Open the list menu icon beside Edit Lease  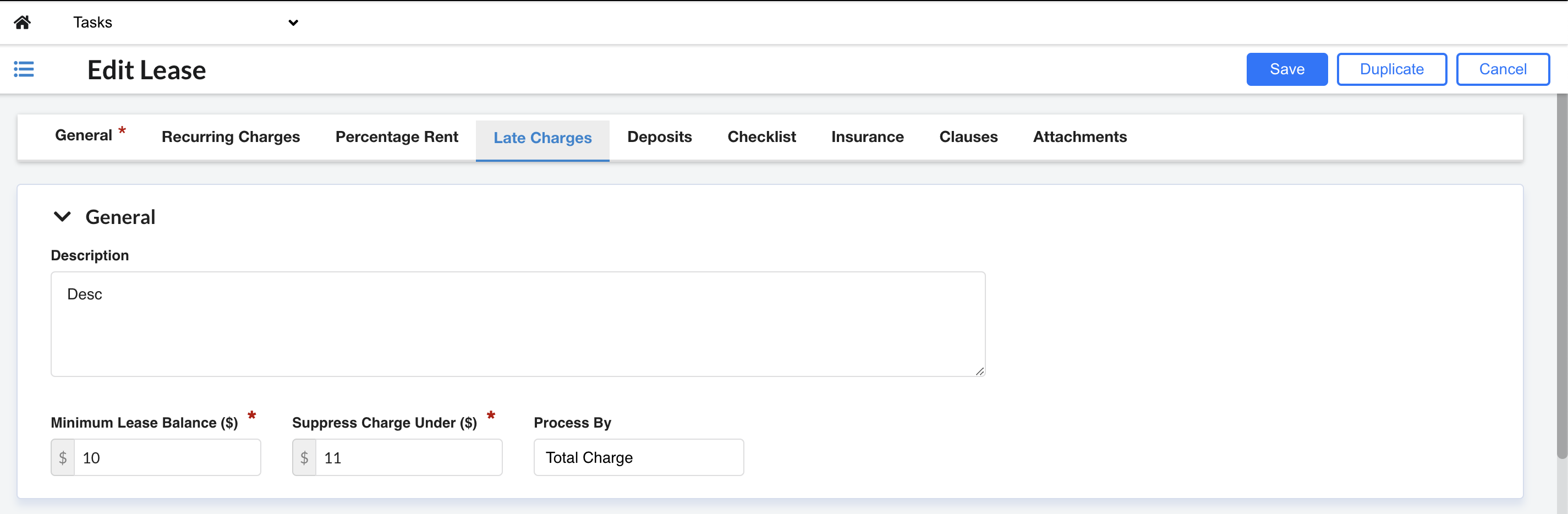pyautogui.click(x=24, y=69)
